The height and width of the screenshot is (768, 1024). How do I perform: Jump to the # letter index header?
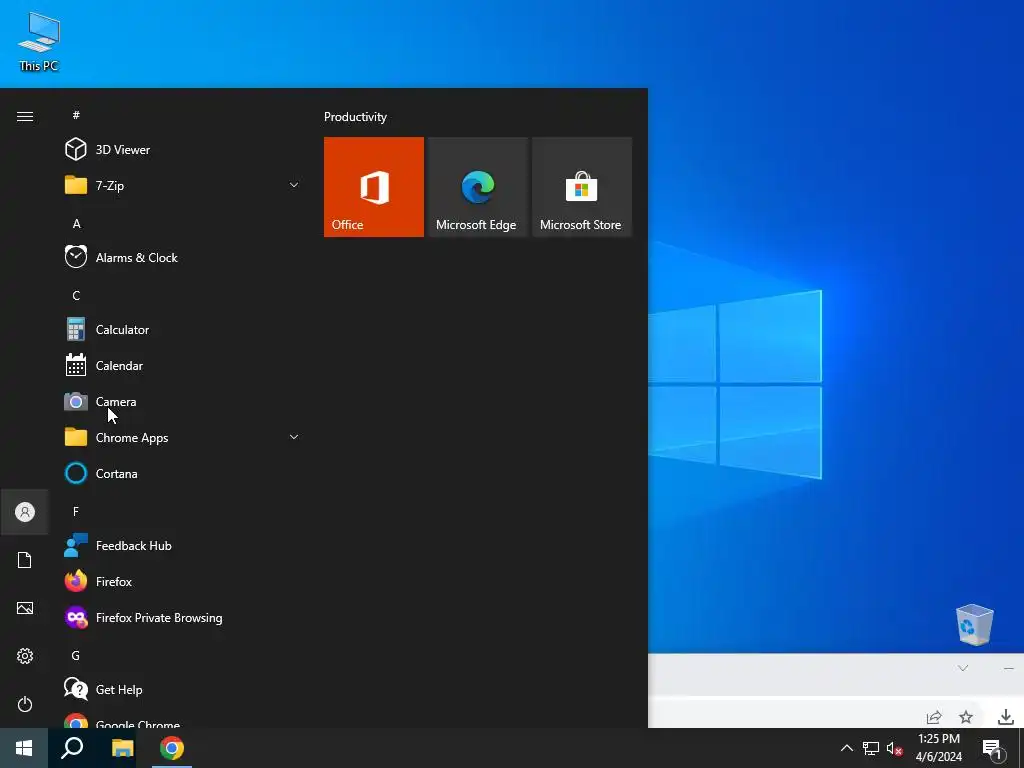point(76,115)
